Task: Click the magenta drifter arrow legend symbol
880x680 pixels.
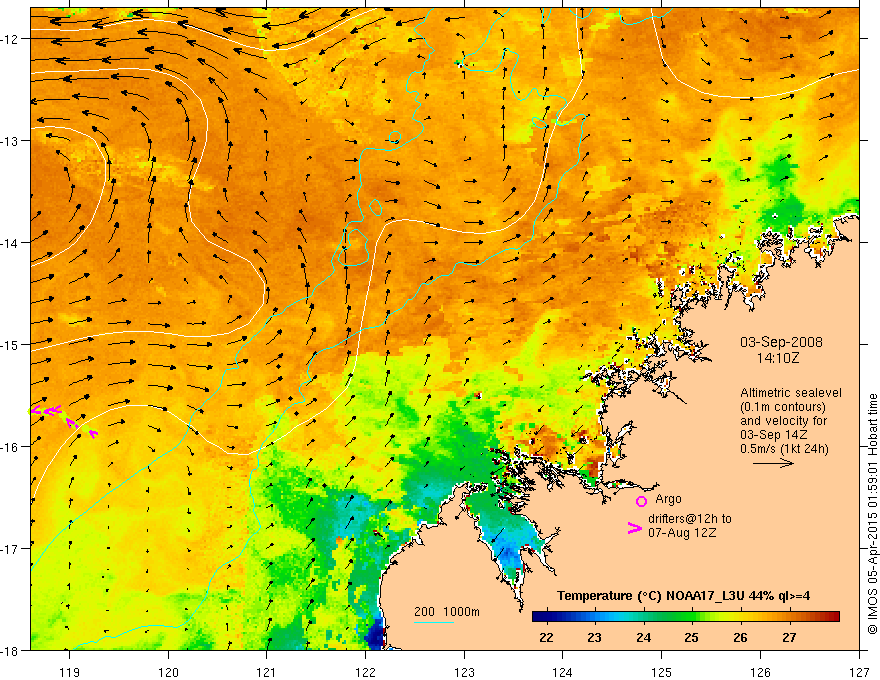Action: click(x=634, y=528)
